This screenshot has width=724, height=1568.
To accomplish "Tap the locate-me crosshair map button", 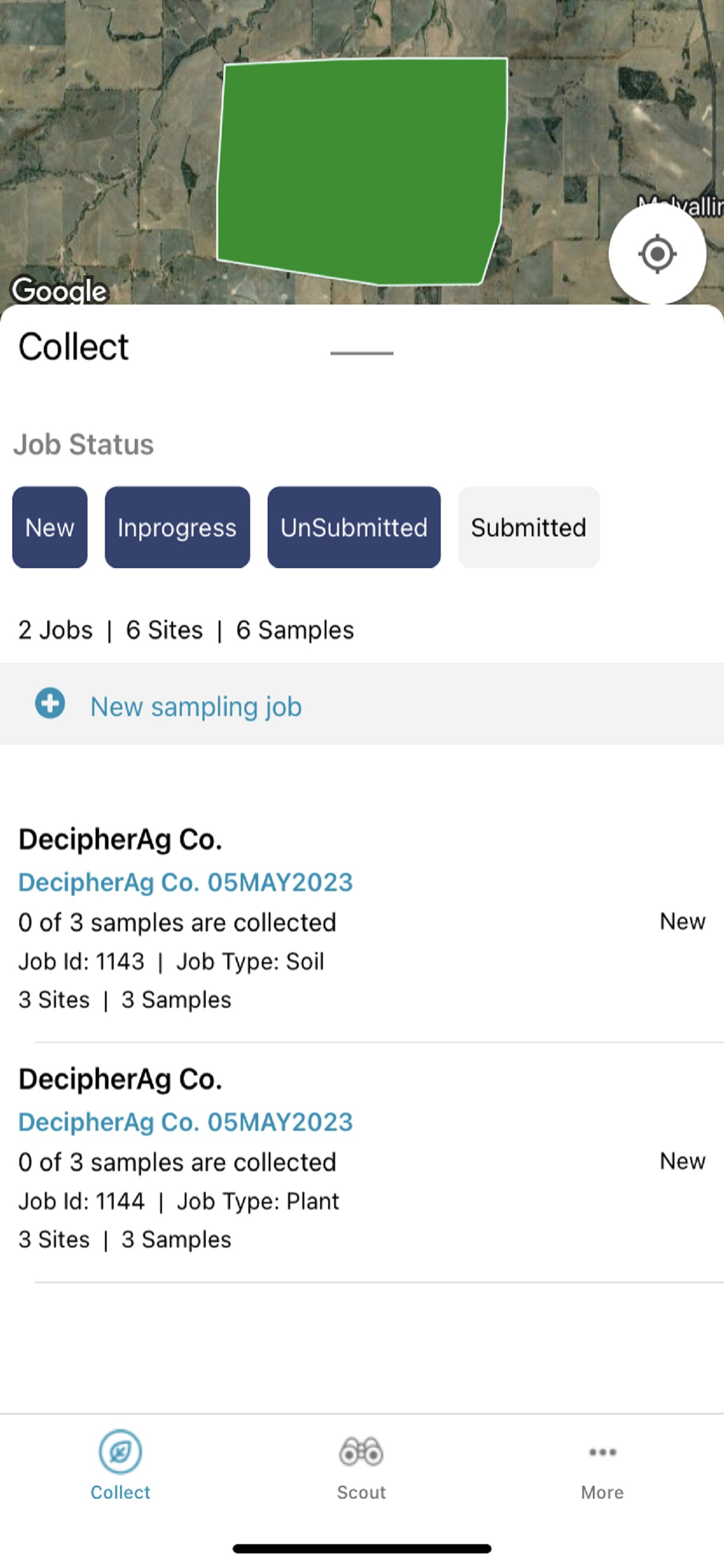I will click(x=657, y=253).
